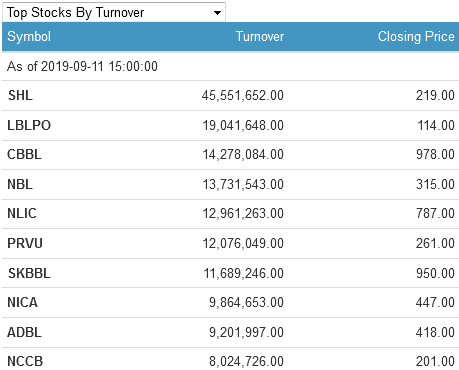The image size is (459, 370).
Task: Open the ADBL stock symbol
Action: pyautogui.click(x=24, y=332)
